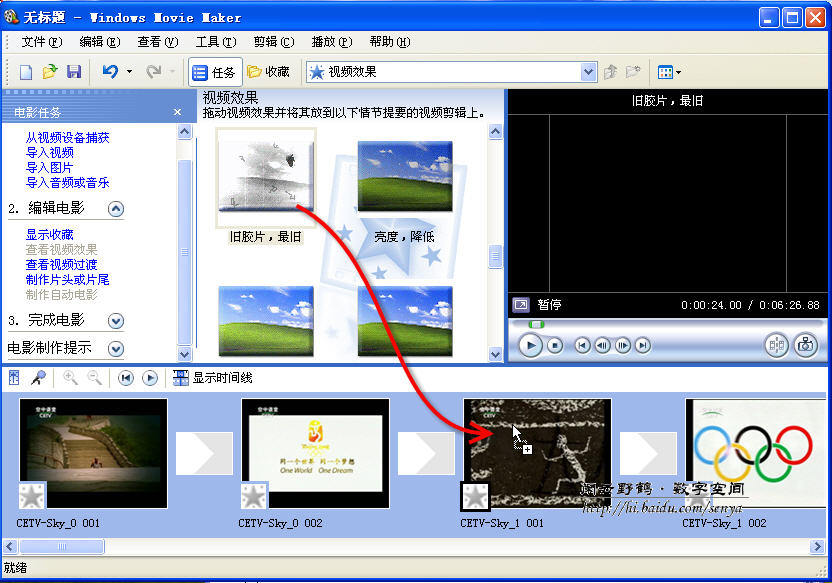Click the Set Audio Levels icon
Screen dimensions: 832x583
pyautogui.click(x=14, y=378)
